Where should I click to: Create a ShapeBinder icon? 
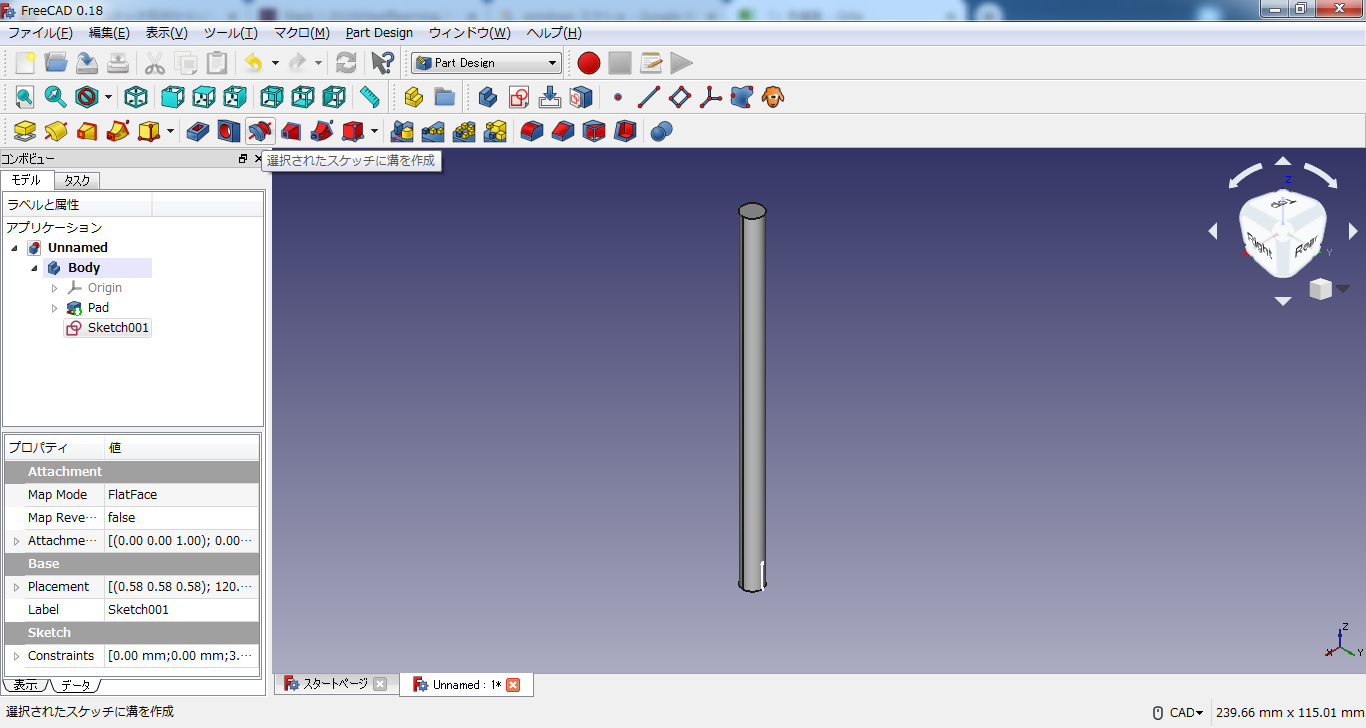(742, 97)
